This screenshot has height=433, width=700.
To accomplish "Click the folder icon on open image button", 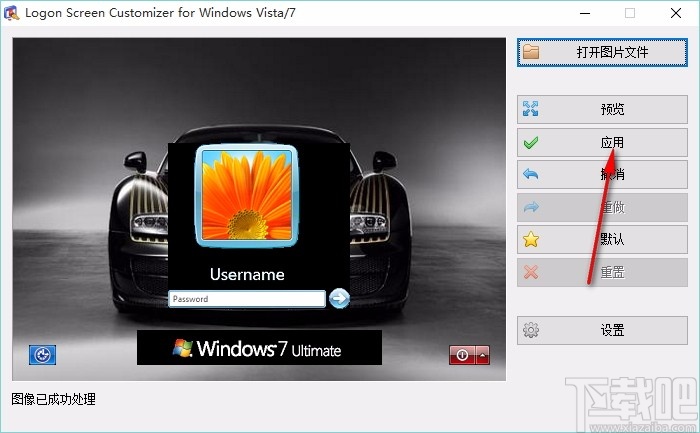I will (x=531, y=52).
